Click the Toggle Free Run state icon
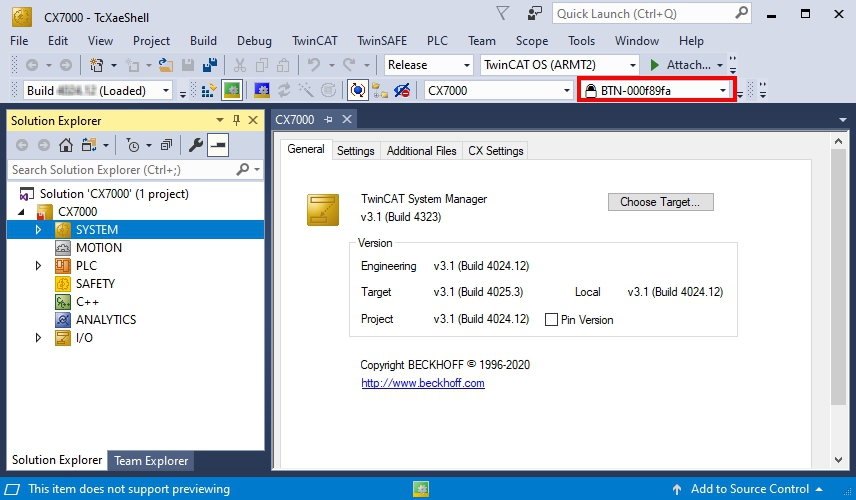 tap(329, 91)
